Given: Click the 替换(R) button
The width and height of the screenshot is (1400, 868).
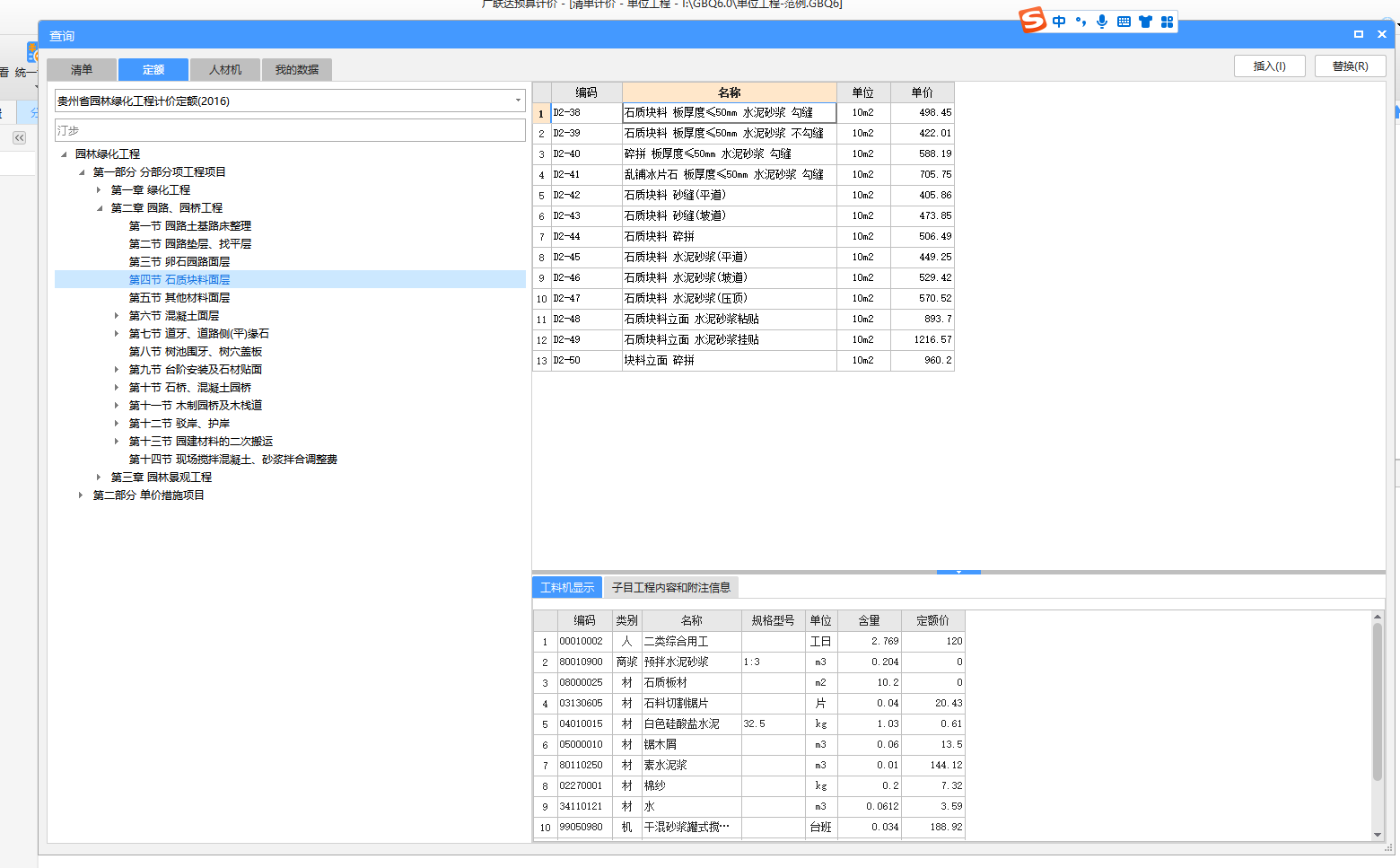Looking at the screenshot, I should click(x=1351, y=66).
